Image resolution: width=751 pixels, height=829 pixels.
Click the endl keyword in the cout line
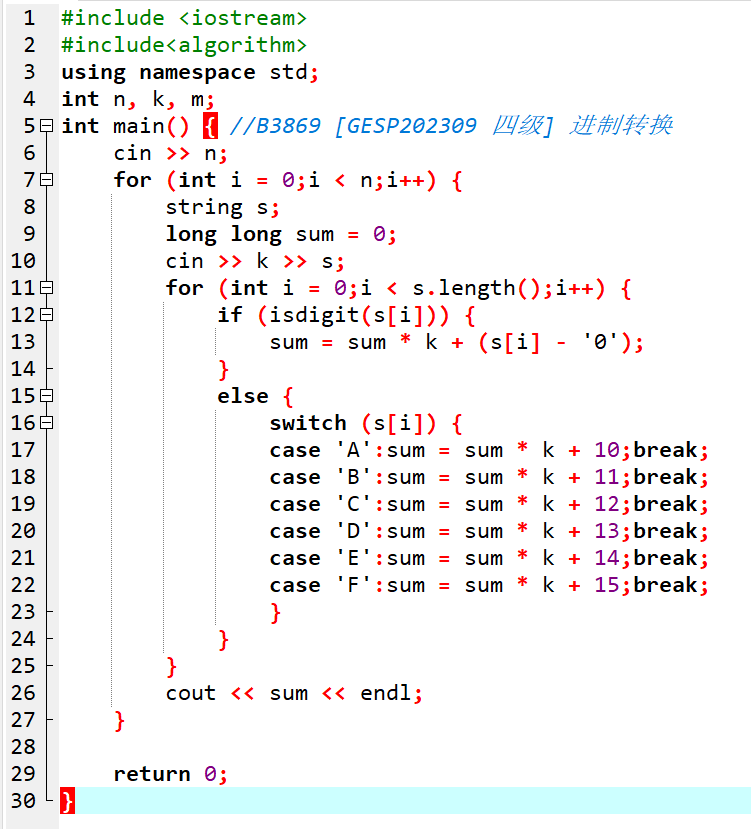386,693
